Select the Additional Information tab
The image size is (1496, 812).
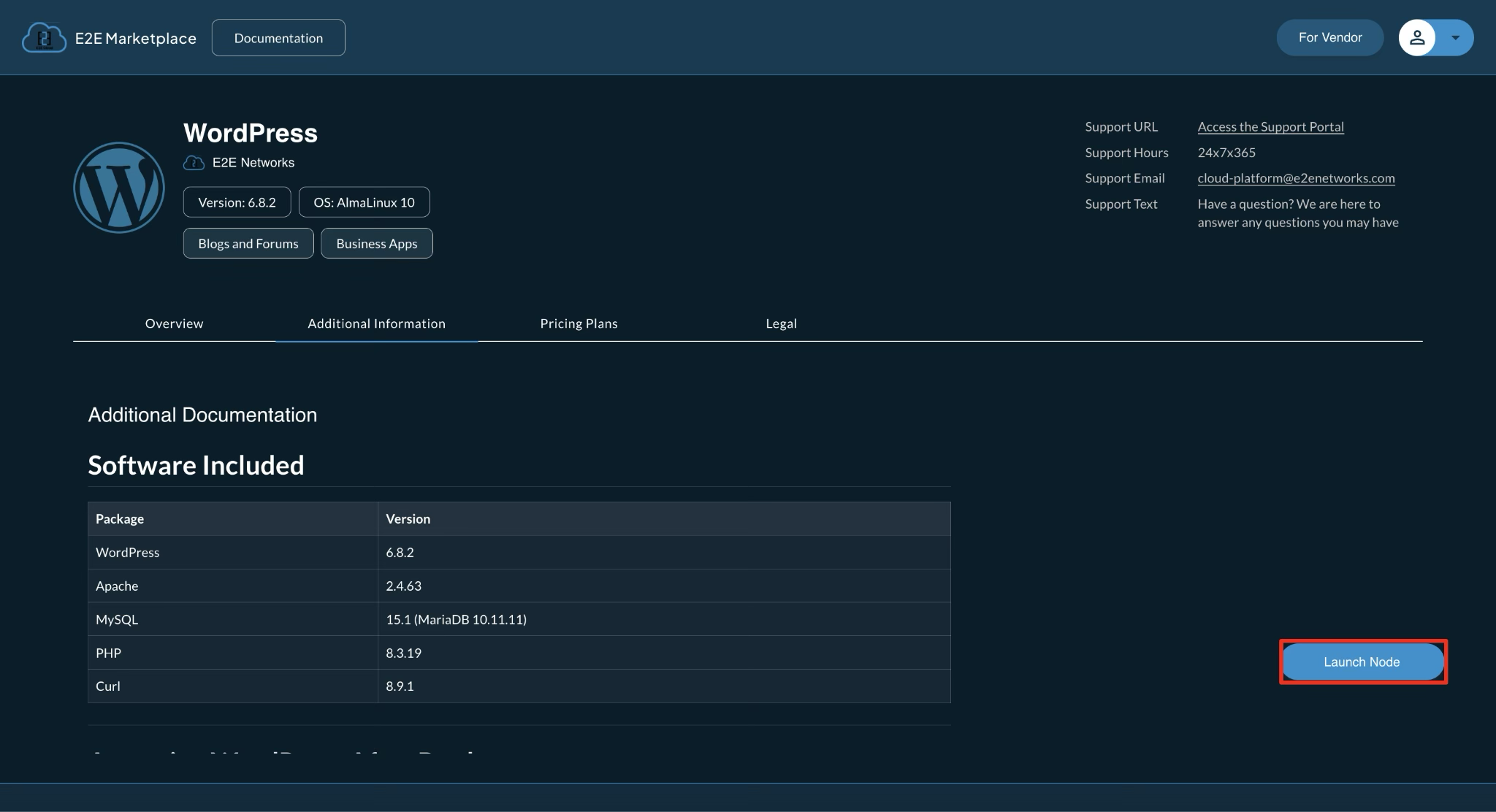375,323
